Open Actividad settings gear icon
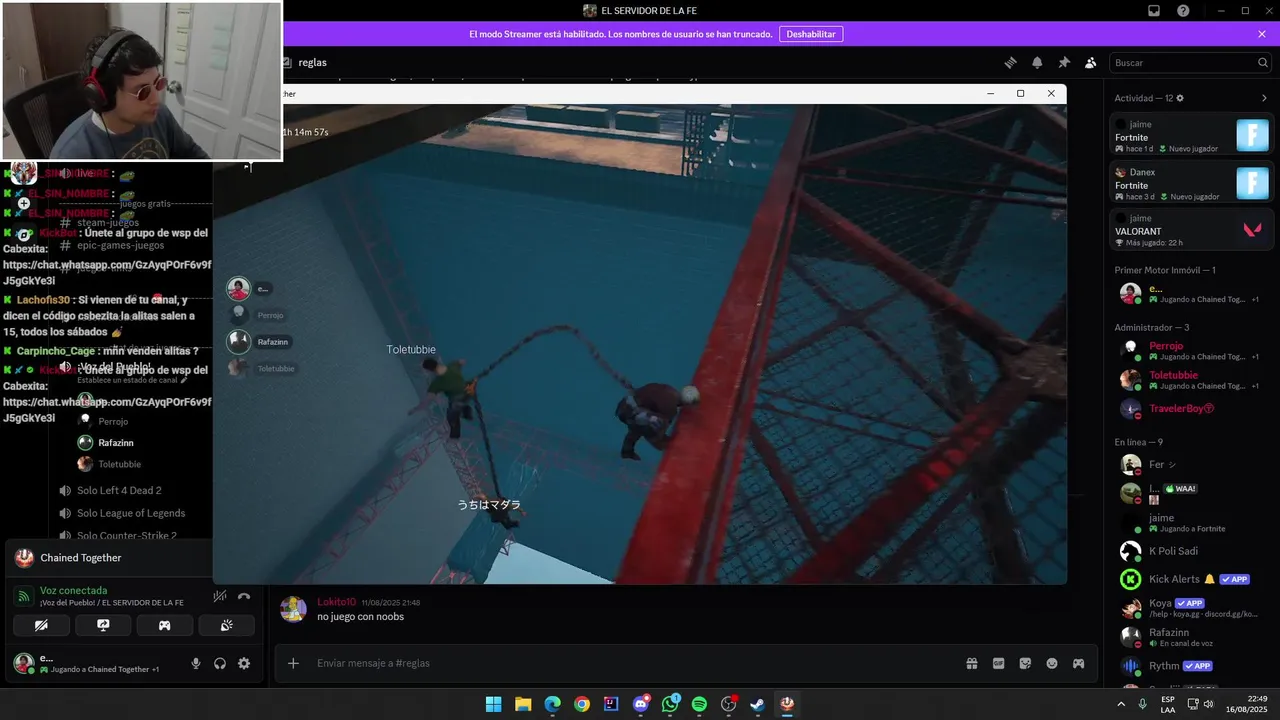The image size is (1280, 720). point(1180,98)
